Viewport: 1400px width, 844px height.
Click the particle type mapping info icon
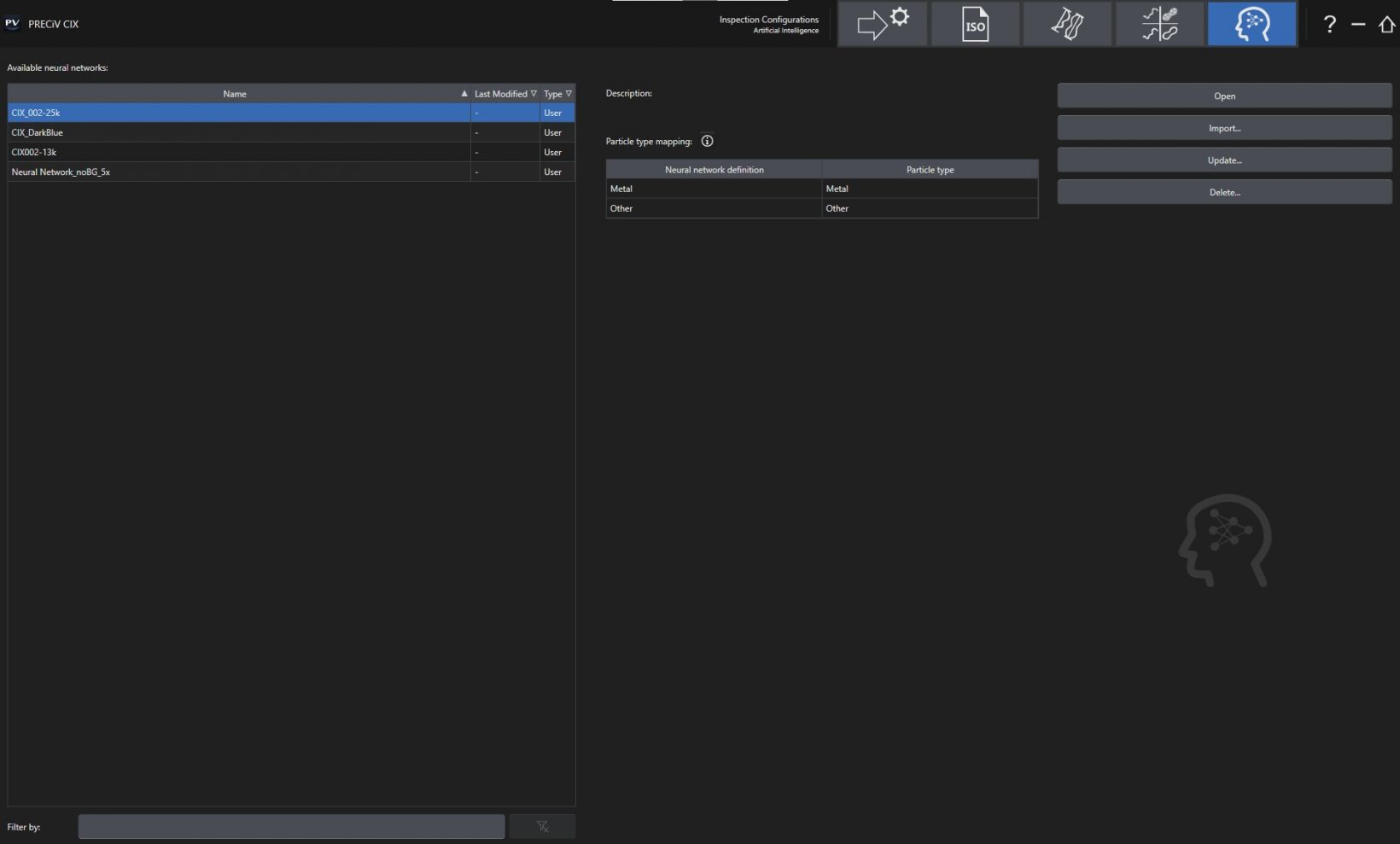707,141
